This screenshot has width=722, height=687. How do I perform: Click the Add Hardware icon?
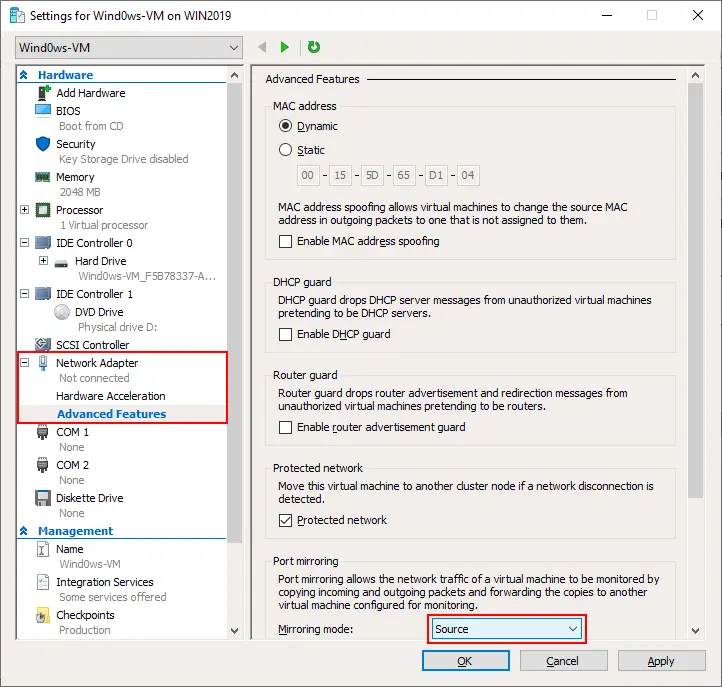[x=43, y=93]
